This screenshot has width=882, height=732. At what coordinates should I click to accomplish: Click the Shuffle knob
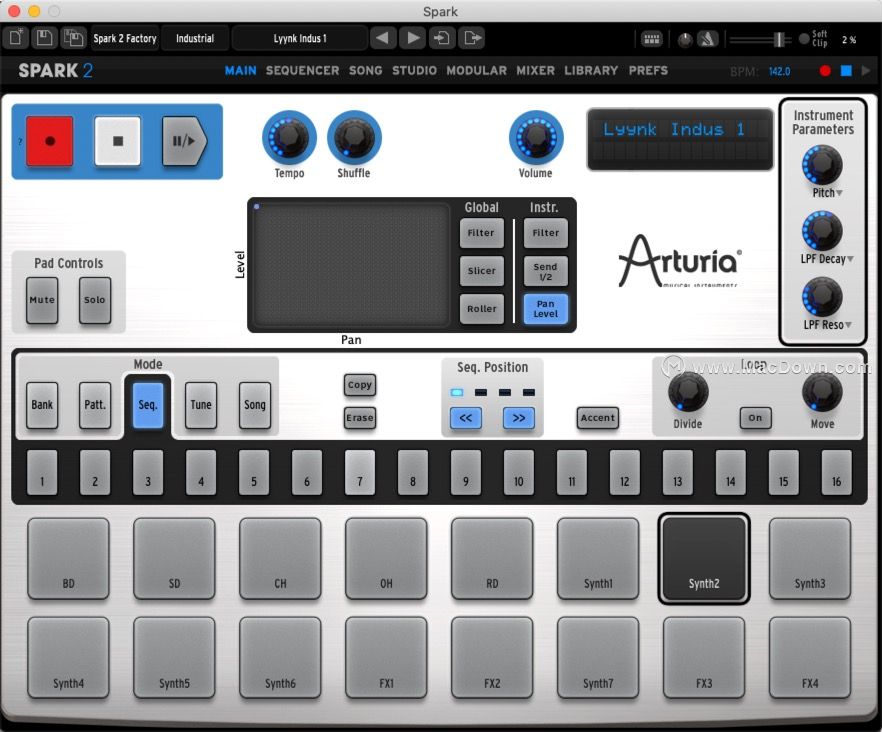[354, 137]
